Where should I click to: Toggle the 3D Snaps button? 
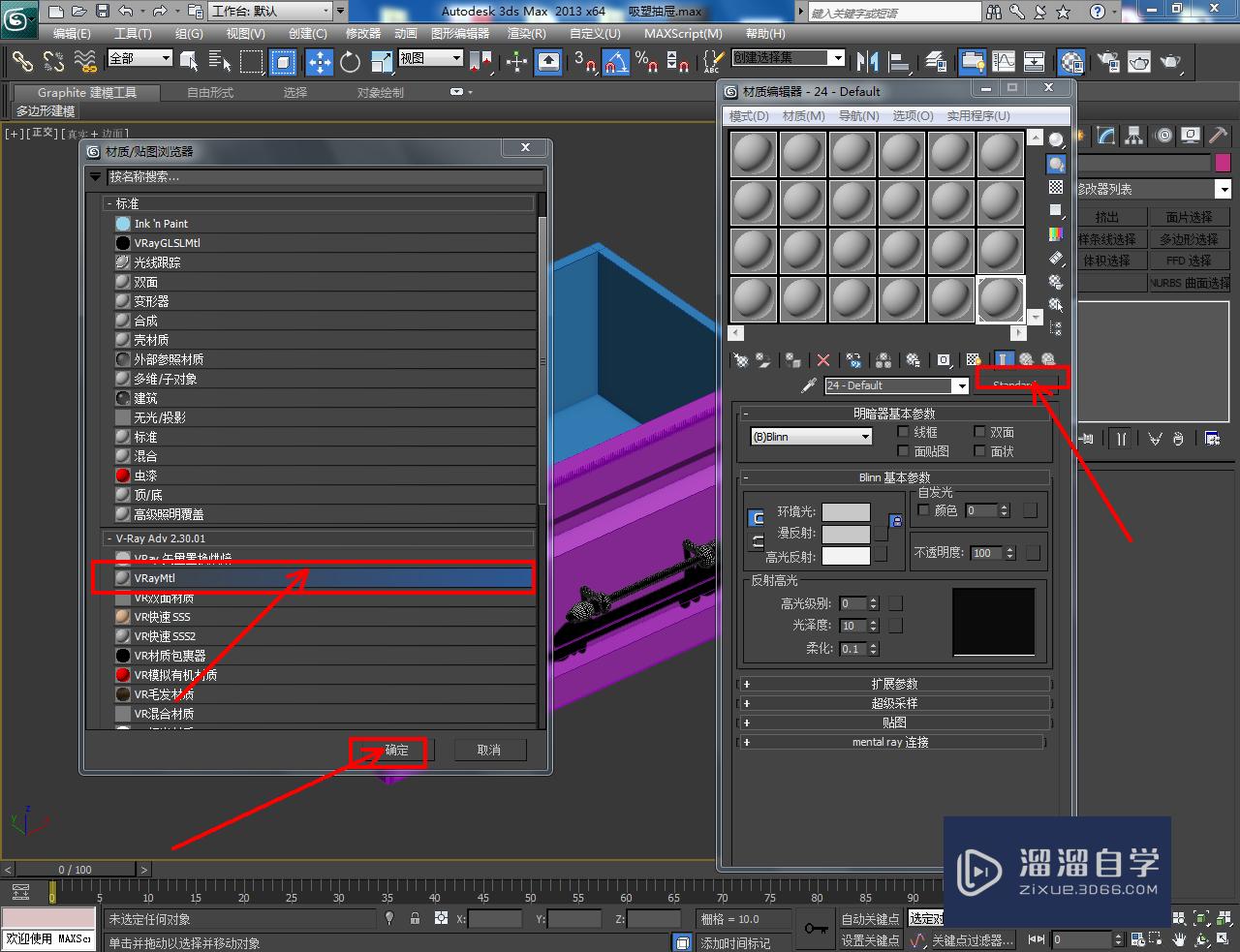coord(584,62)
